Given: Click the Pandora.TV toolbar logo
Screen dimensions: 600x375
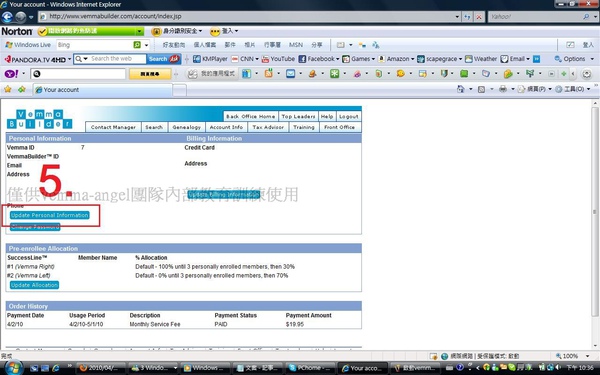Looking at the screenshot, I should tap(35, 59).
